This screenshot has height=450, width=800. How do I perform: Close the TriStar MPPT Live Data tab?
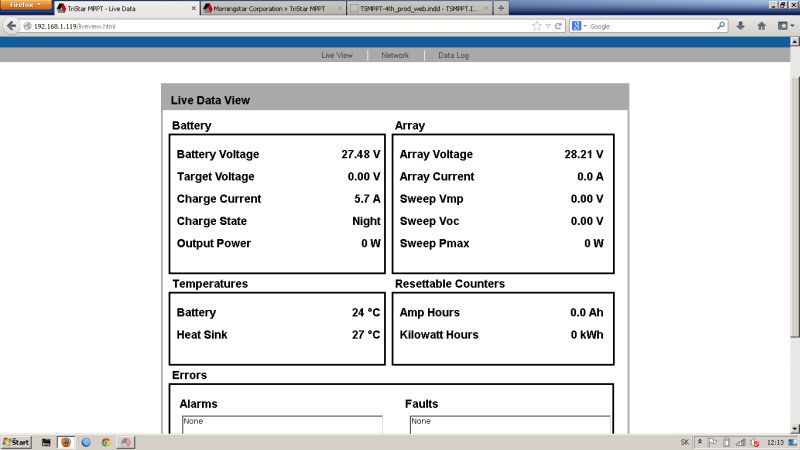(193, 9)
